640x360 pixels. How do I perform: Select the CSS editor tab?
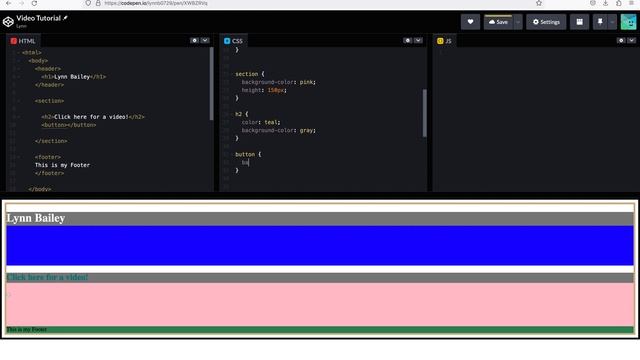(233, 41)
